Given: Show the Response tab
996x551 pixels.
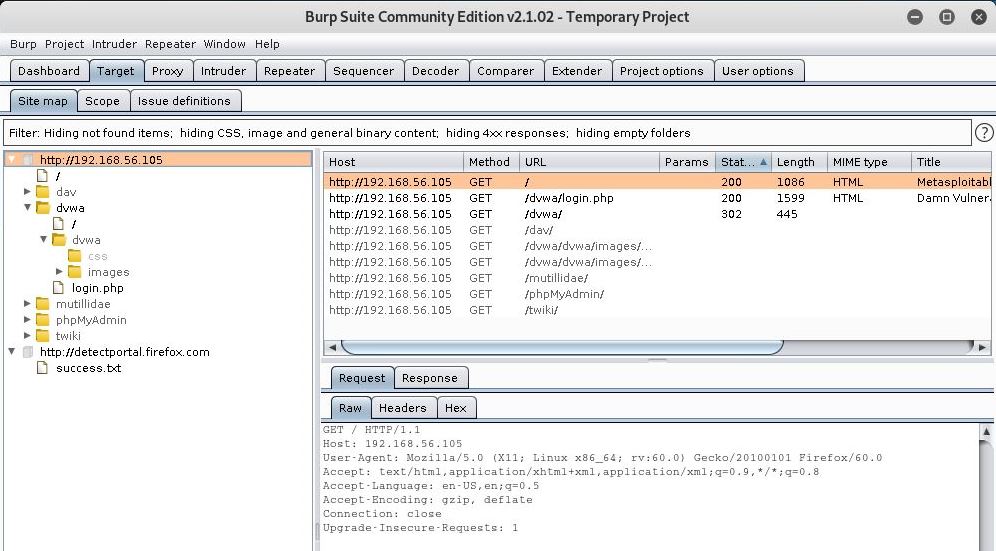Looking at the screenshot, I should click(x=430, y=378).
